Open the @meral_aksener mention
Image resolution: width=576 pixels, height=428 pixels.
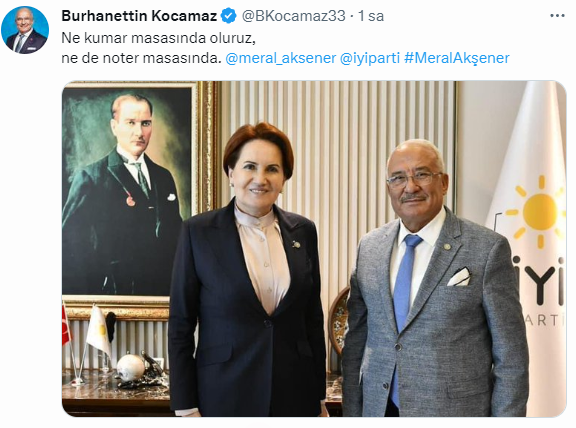pos(281,58)
